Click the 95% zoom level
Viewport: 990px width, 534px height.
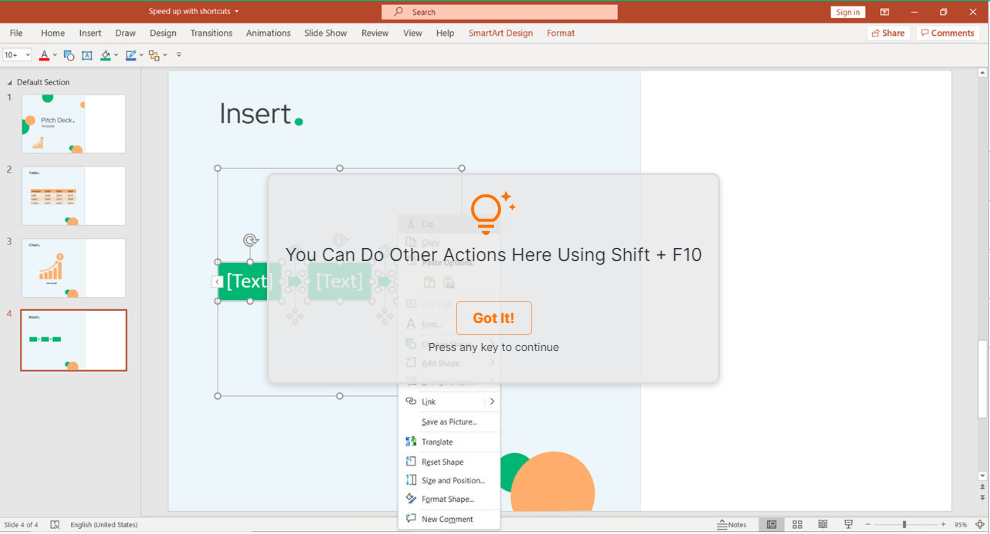(x=960, y=525)
